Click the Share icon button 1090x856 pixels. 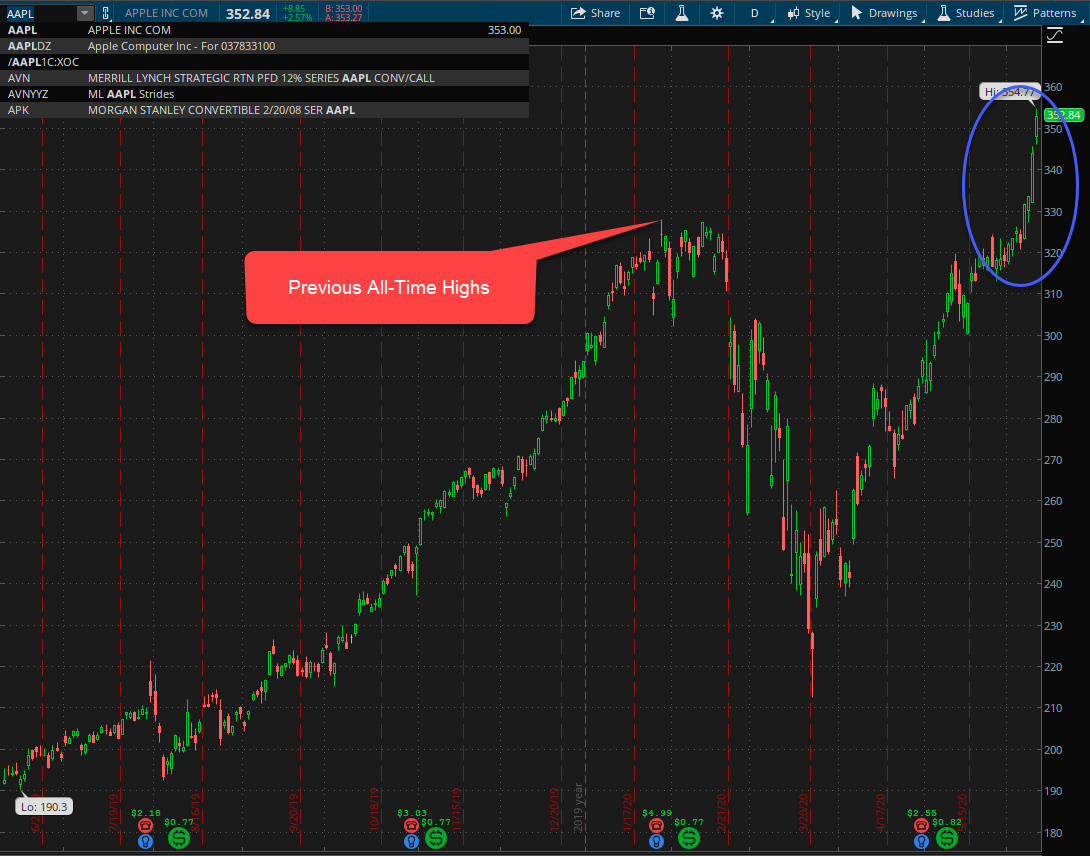(595, 13)
